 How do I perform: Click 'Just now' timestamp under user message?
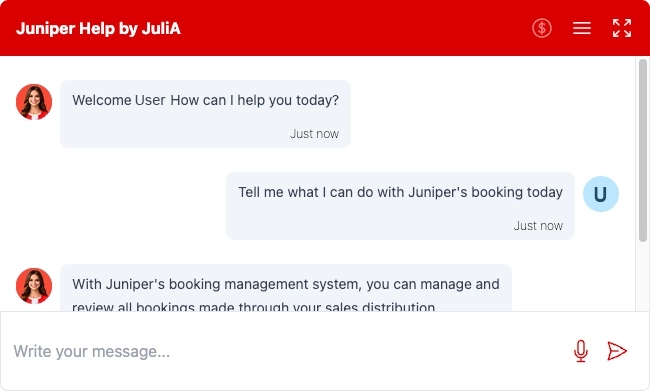pos(538,226)
